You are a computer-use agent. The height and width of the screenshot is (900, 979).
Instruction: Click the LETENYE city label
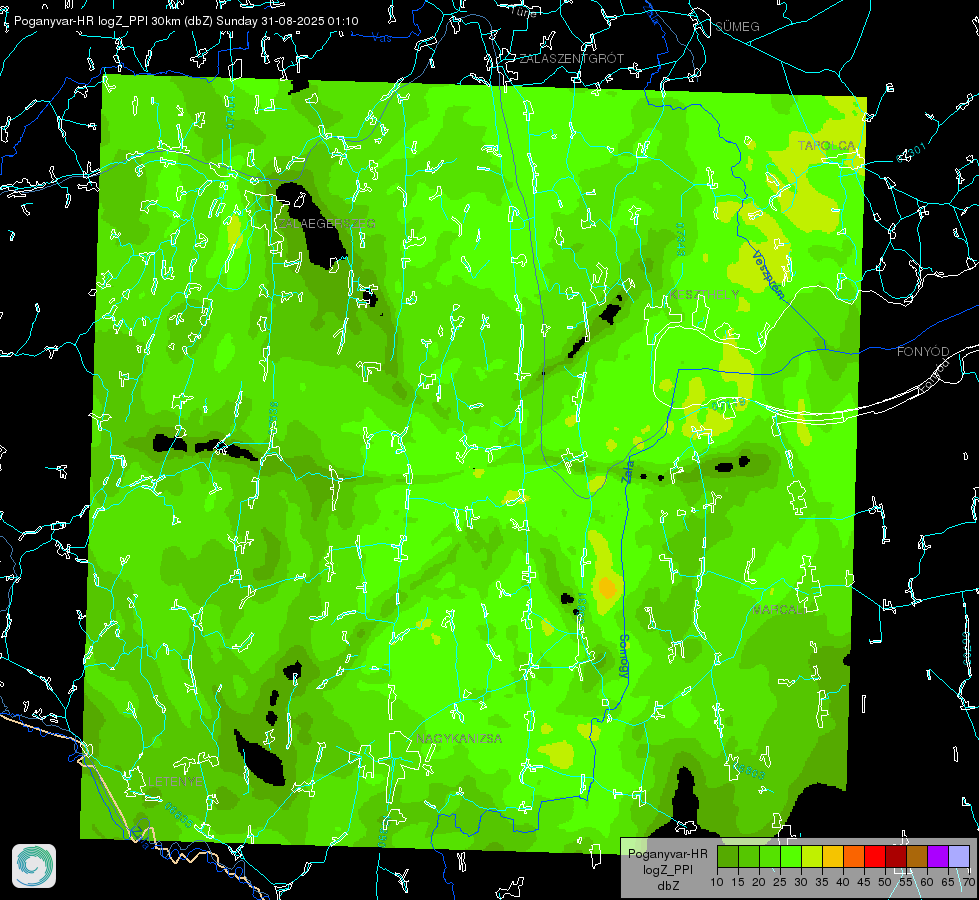pyautogui.click(x=175, y=782)
